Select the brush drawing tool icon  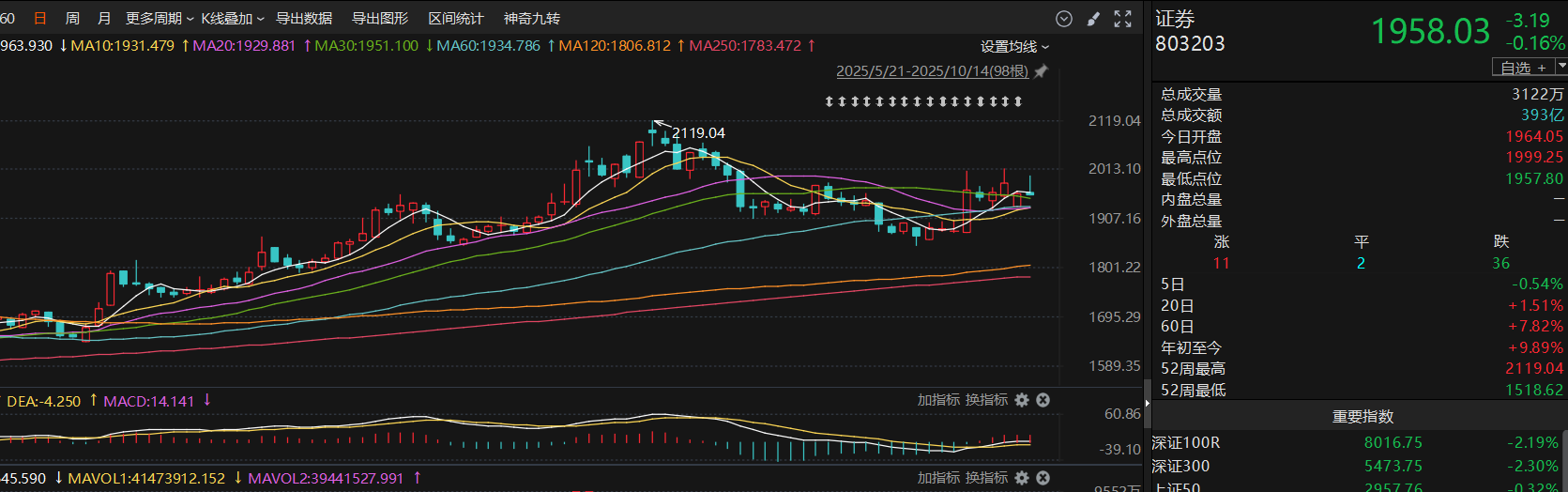1093,19
